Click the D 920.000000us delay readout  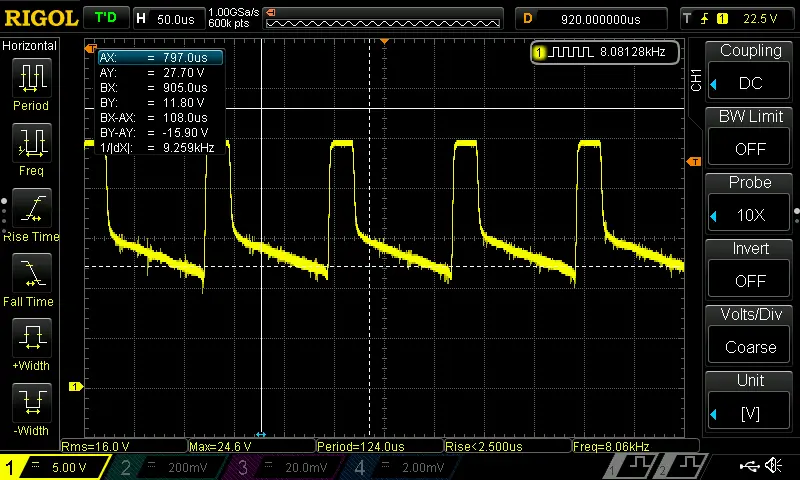click(591, 19)
